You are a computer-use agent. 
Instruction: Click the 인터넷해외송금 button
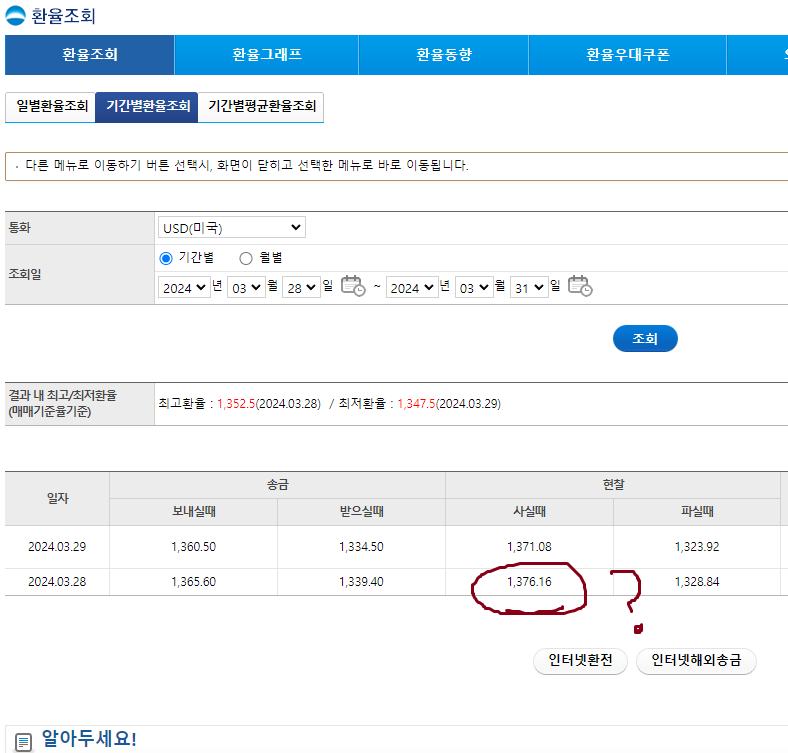pyautogui.click(x=696, y=661)
